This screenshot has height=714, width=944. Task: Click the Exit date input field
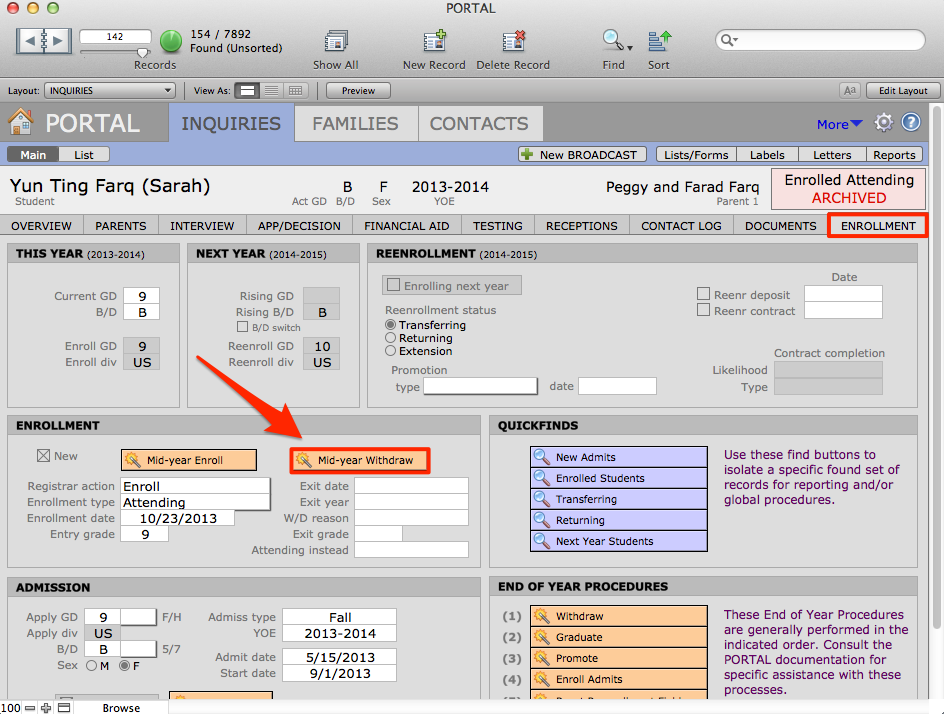(411, 486)
